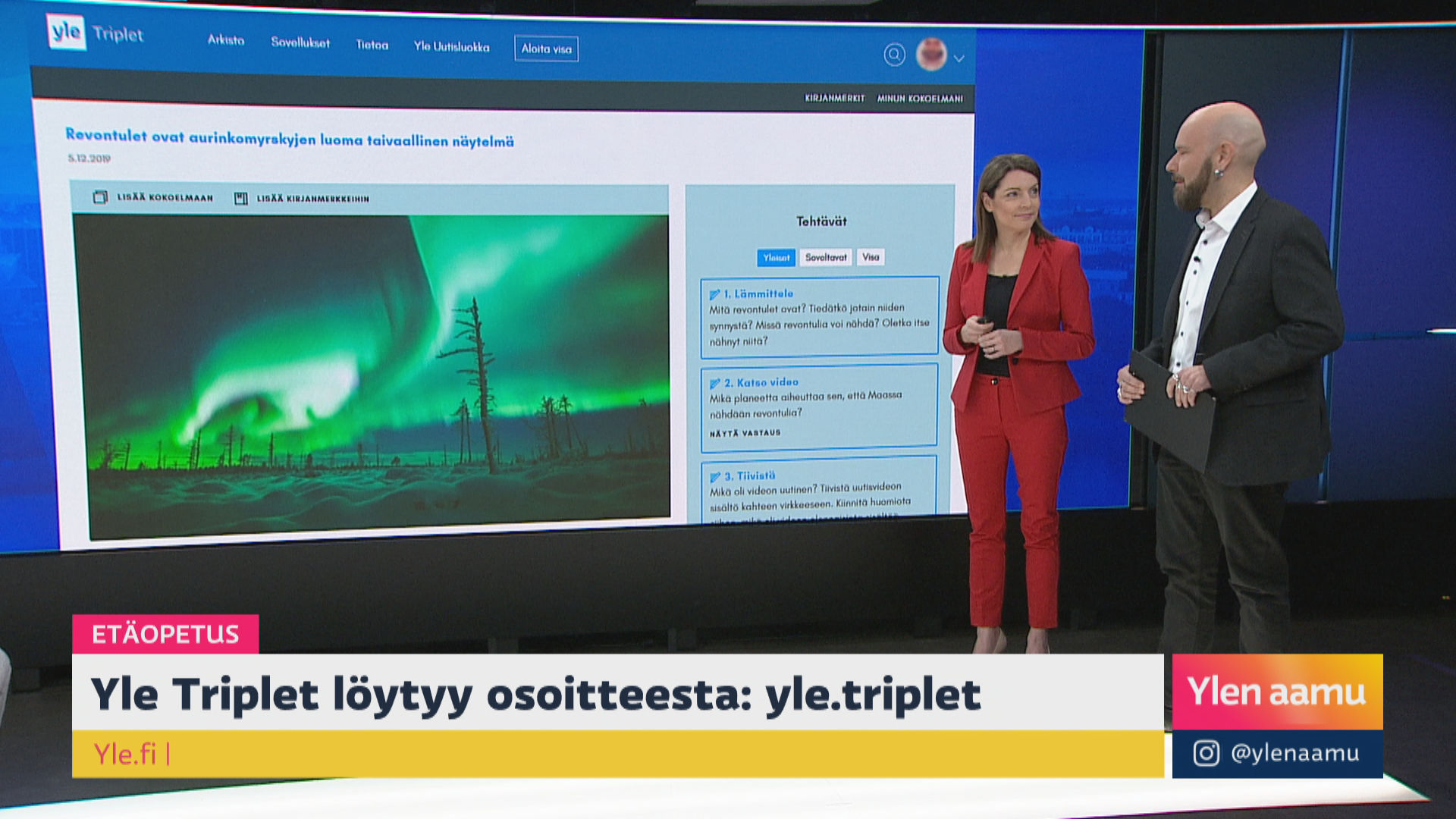Open the Arkisto menu item

(x=226, y=40)
